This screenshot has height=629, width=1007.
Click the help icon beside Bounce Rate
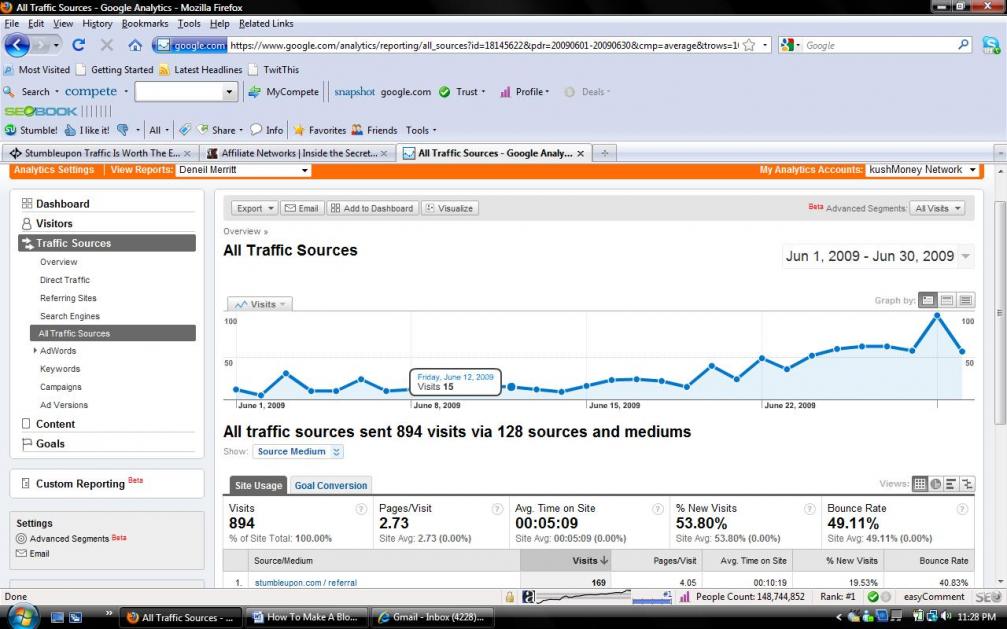tap(962, 509)
